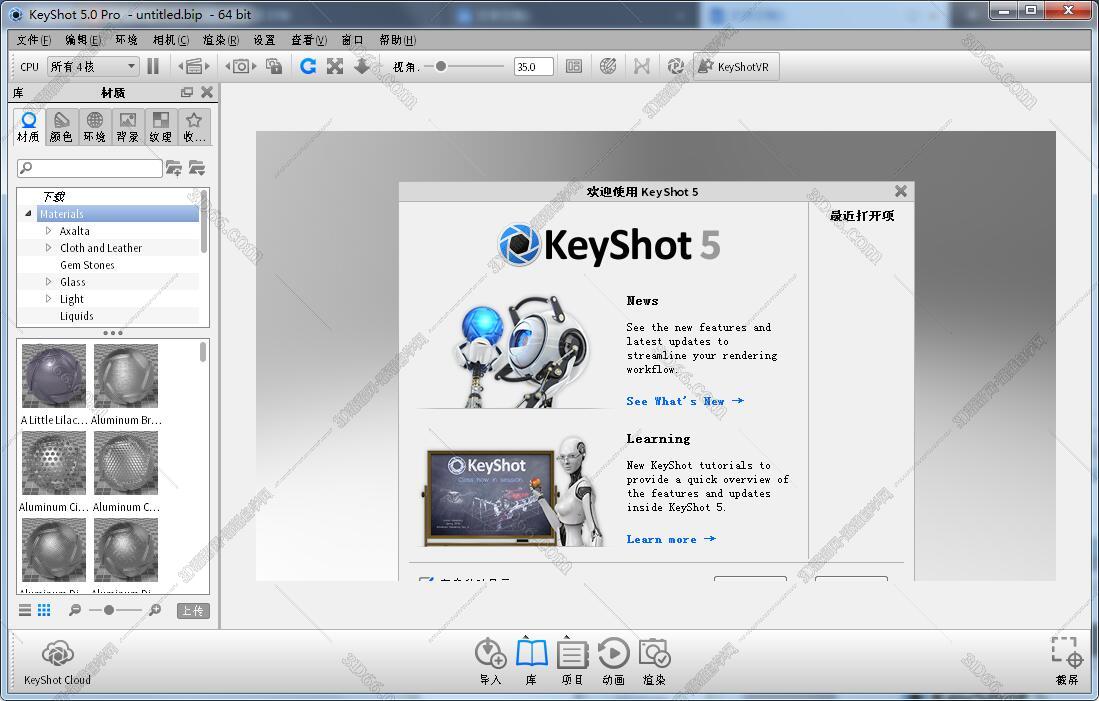Viewport: 1099px width, 701px height.
Task: Open the 窗口 (Window) menu
Action: (x=353, y=40)
